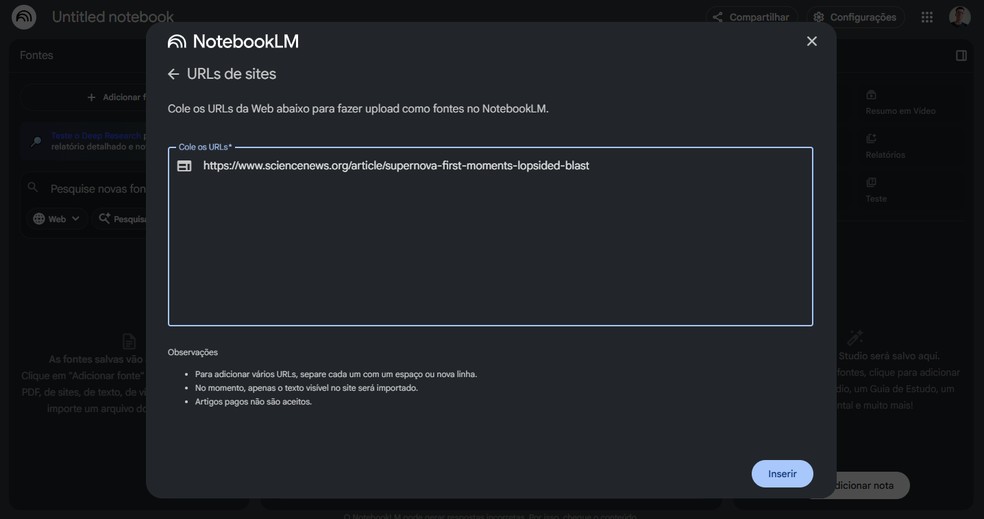
Task: Rename the Untitled notebook title
Action: click(113, 17)
